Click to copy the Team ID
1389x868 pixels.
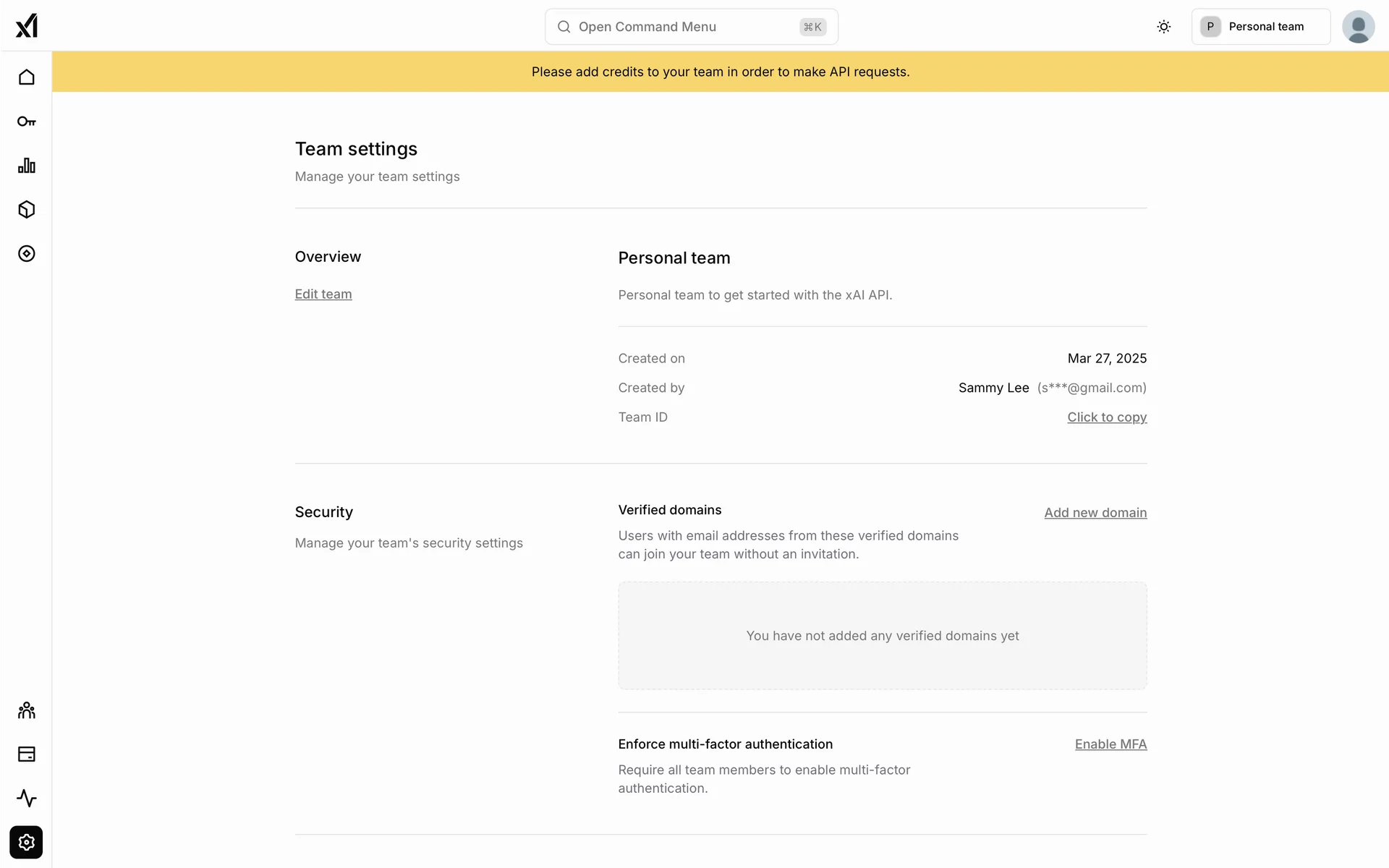click(1107, 417)
